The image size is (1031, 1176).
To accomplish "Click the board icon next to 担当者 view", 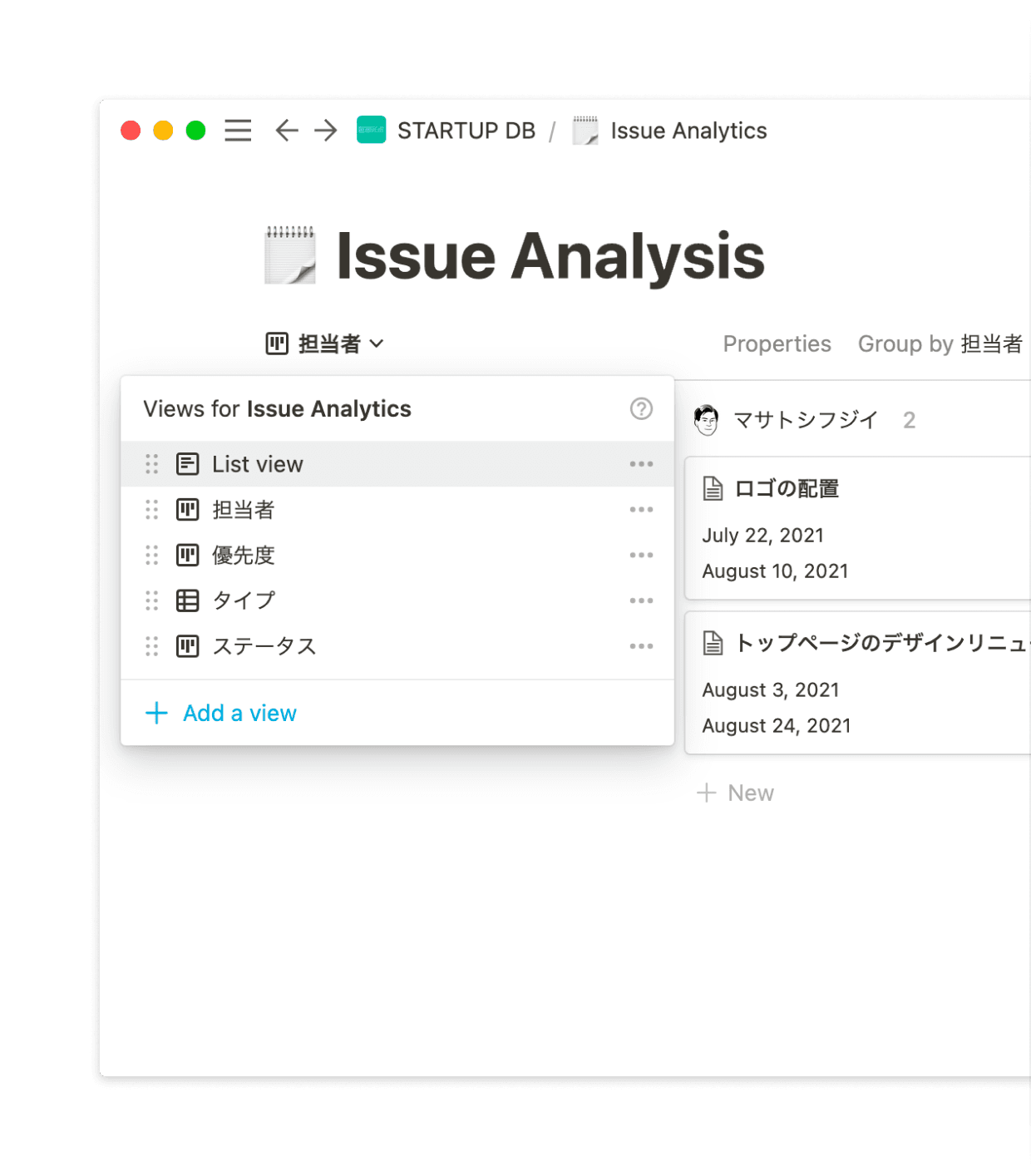I will [x=188, y=510].
